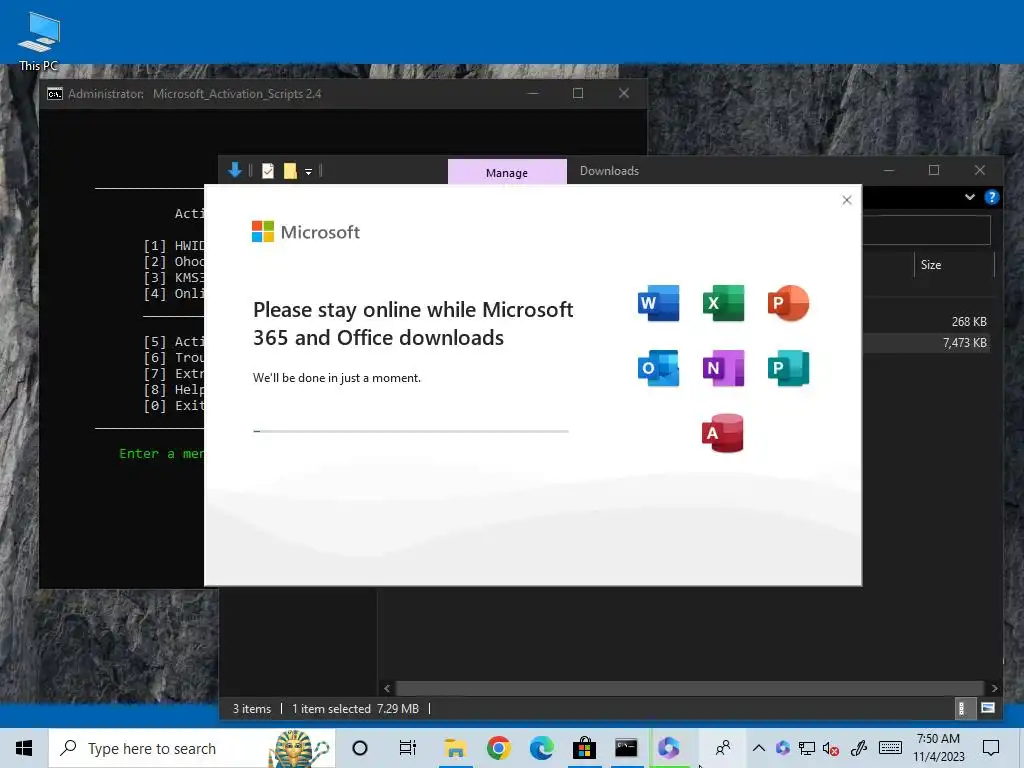The image size is (1024, 768).
Task: Click the Publisher icon in Office installer
Action: point(788,368)
